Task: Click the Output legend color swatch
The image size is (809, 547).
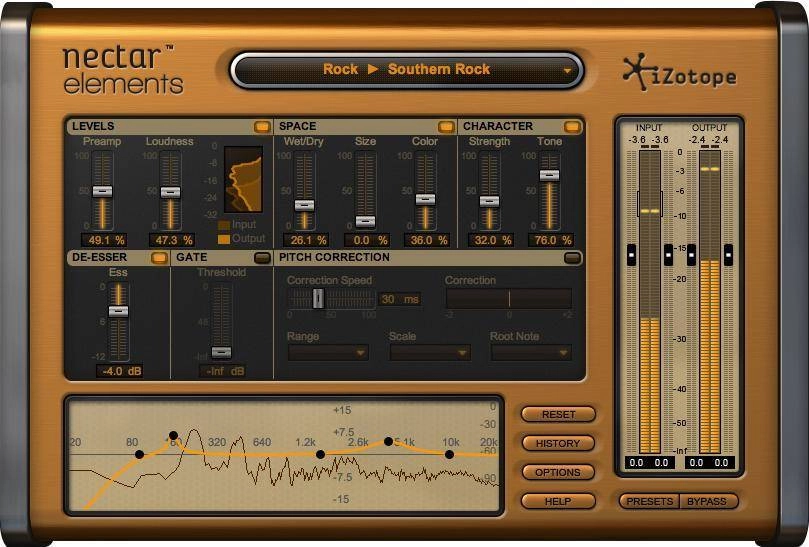Action: tap(224, 239)
